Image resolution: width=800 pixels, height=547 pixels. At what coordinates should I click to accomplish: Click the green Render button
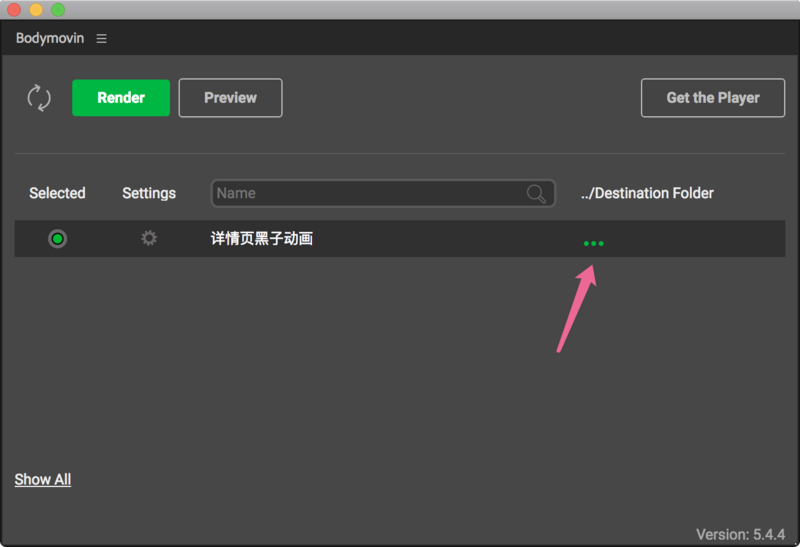[x=121, y=98]
